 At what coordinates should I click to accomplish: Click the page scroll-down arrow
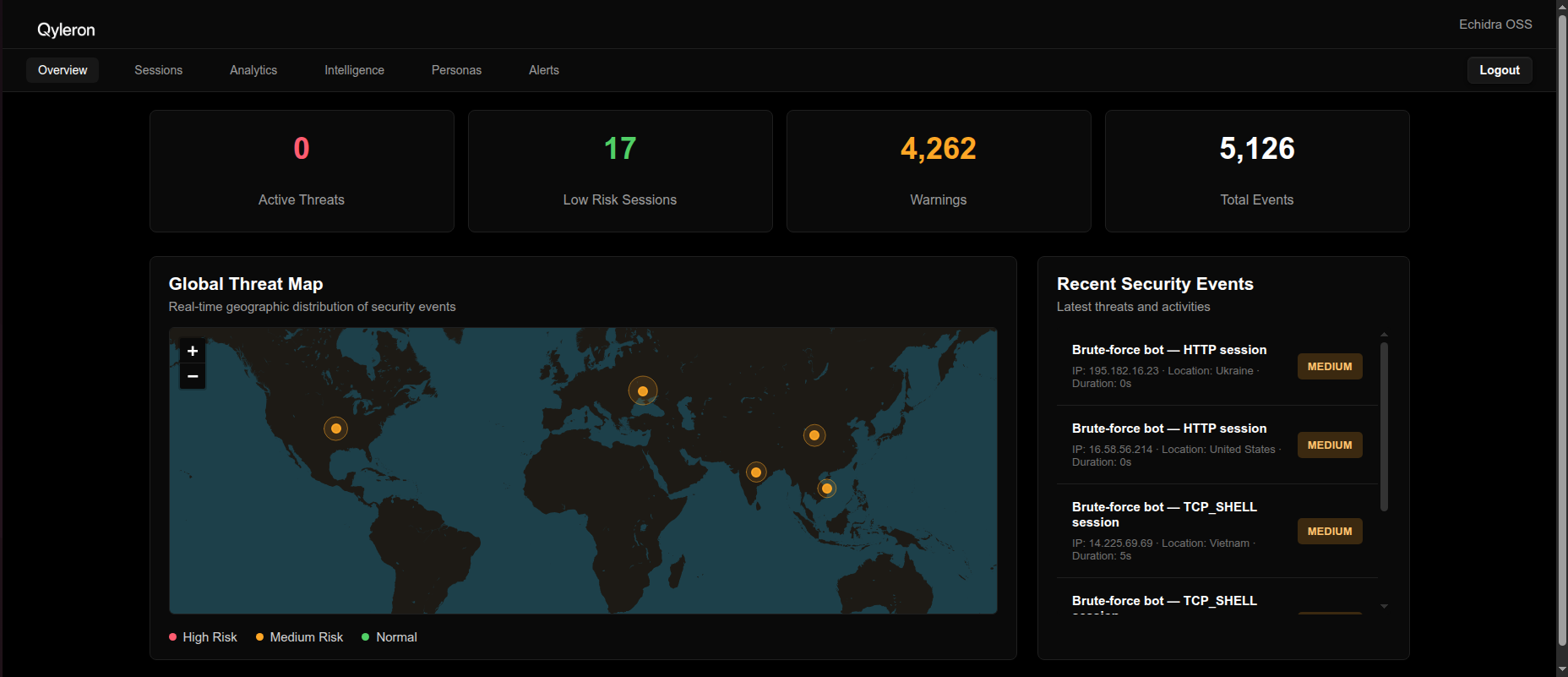tap(1562, 670)
